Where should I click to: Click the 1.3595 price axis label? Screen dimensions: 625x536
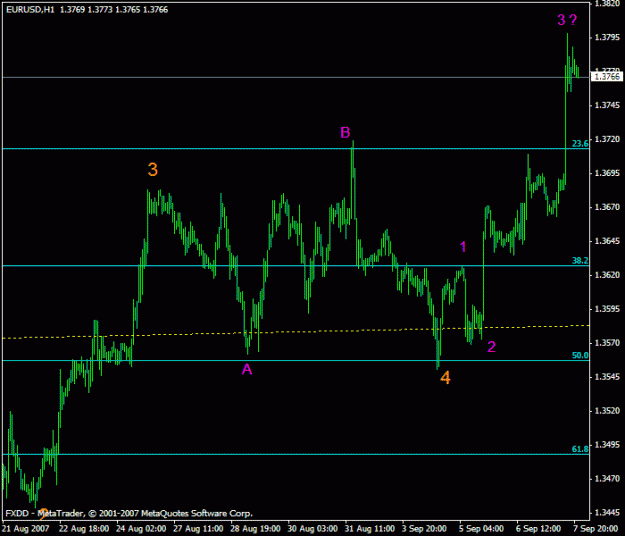pos(607,309)
